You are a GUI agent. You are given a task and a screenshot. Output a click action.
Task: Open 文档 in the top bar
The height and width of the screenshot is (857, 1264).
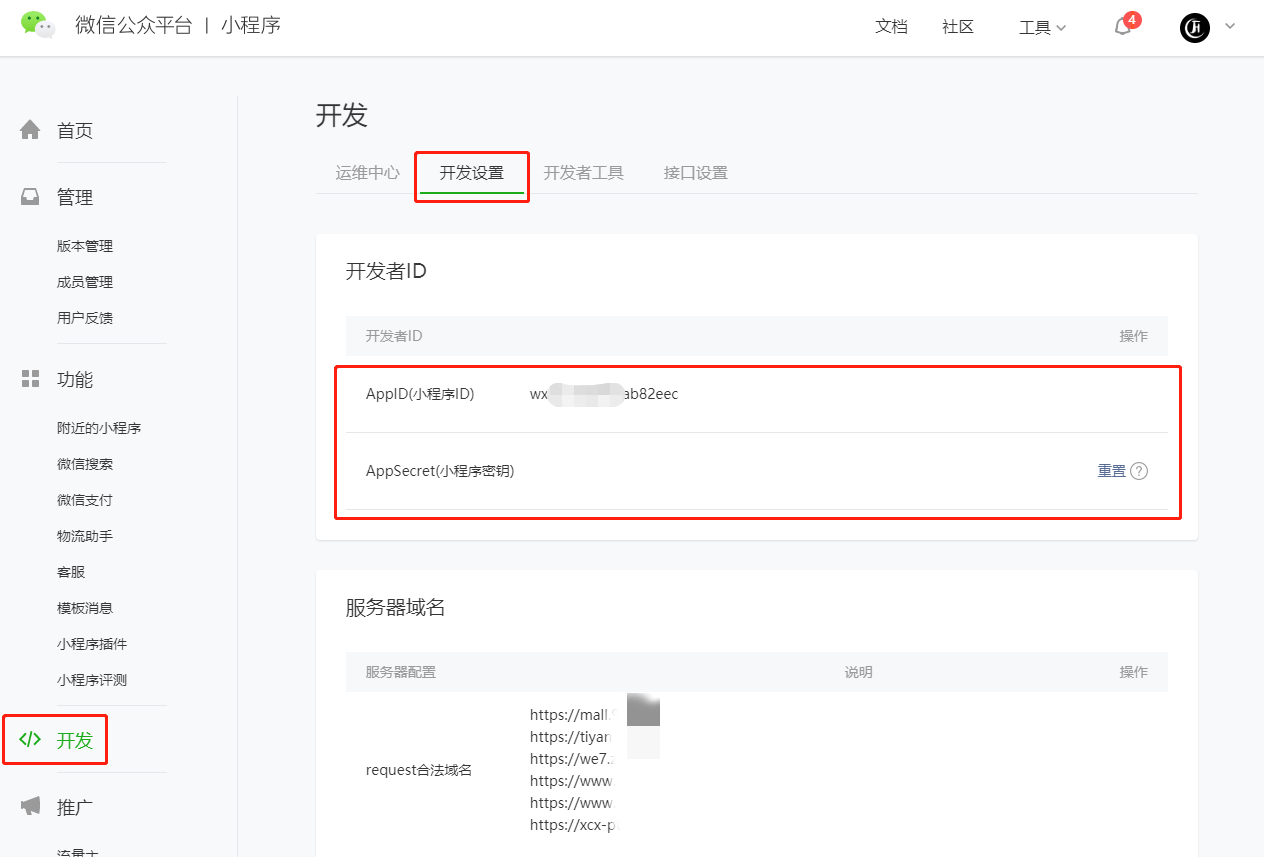tap(891, 27)
